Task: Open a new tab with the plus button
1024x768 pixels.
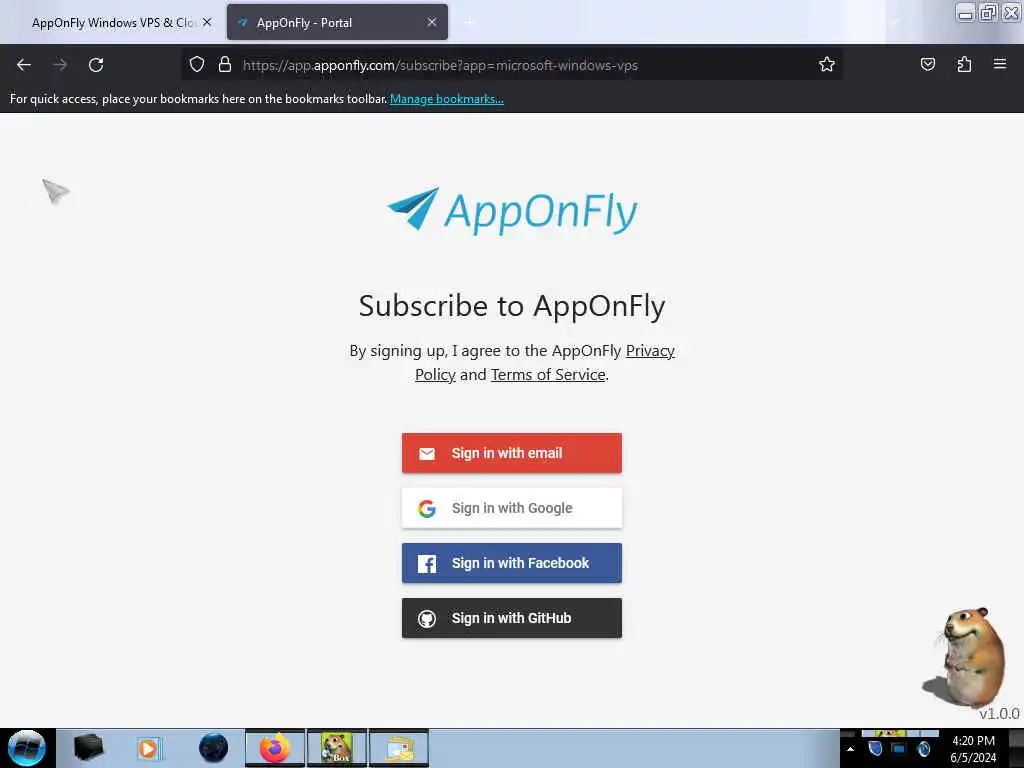Action: [x=468, y=22]
